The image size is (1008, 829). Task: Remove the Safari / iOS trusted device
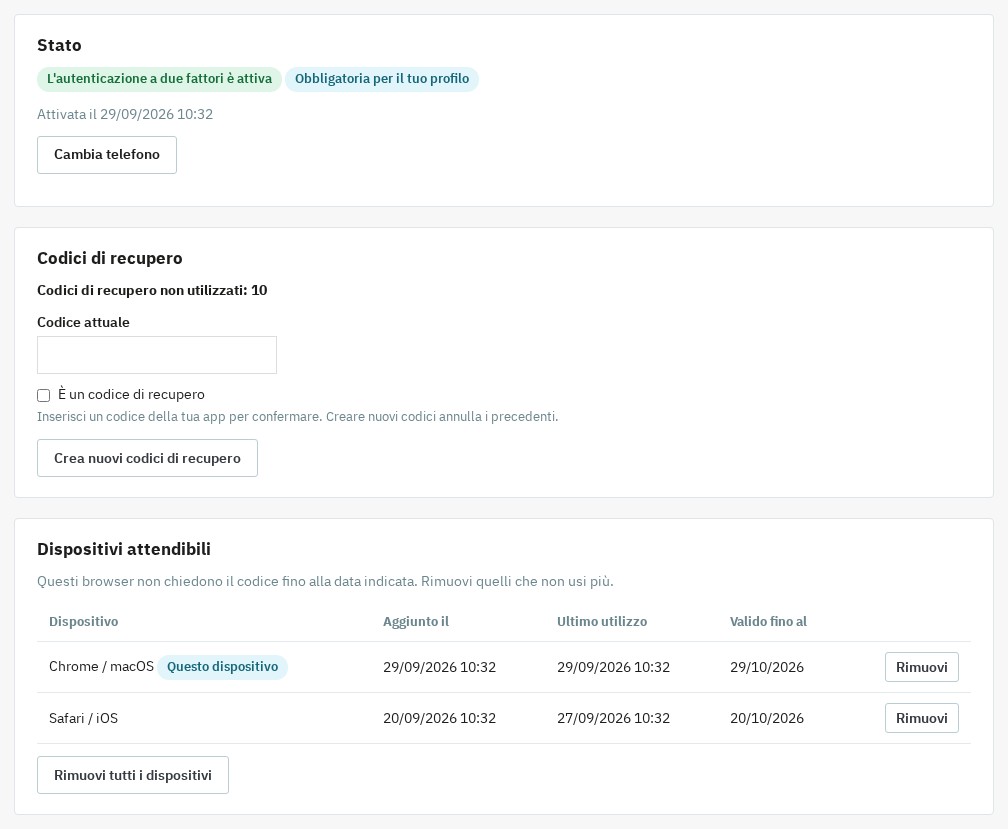click(x=921, y=718)
